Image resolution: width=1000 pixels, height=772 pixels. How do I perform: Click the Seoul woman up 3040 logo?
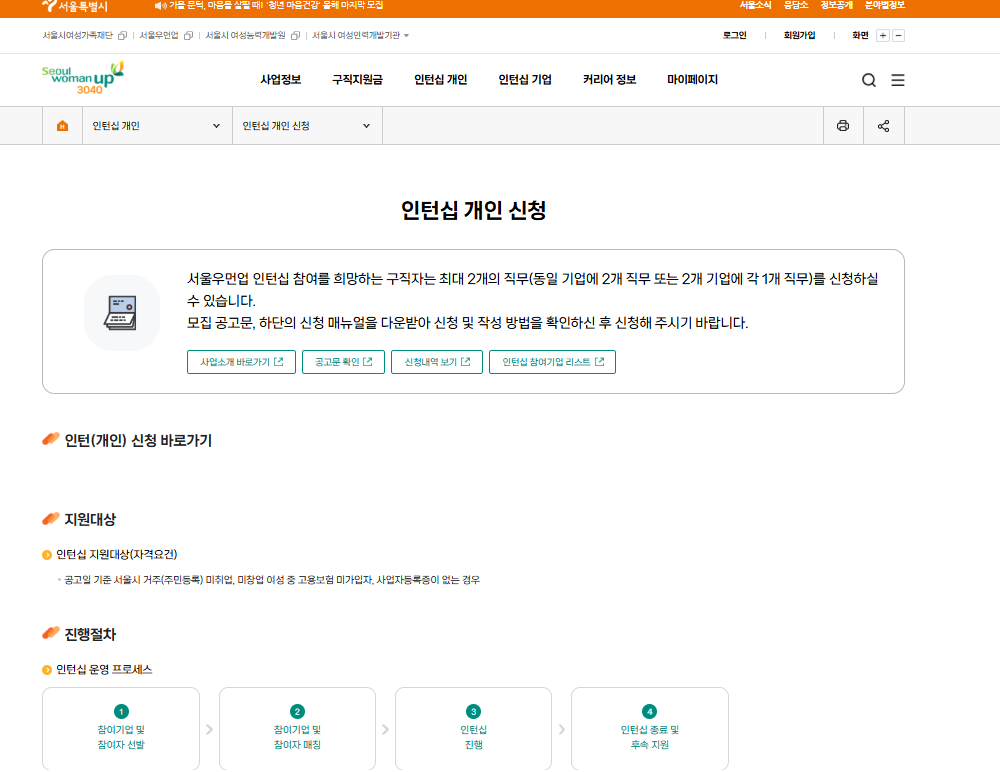[82, 80]
